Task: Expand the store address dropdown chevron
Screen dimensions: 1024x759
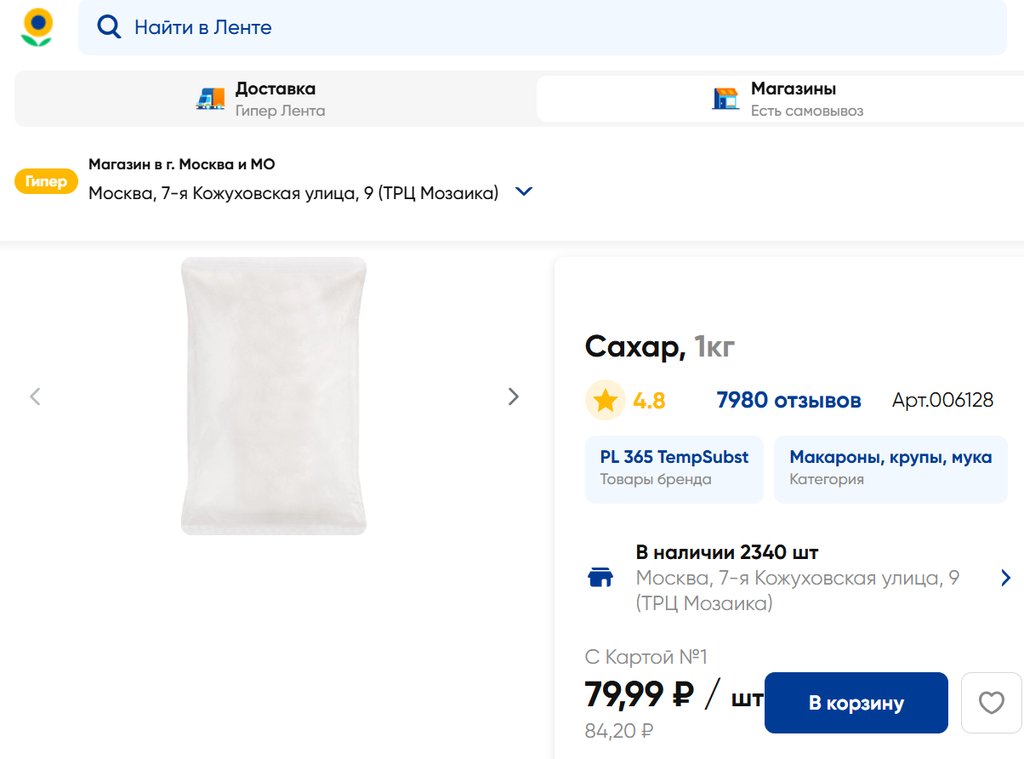Action: click(x=523, y=192)
